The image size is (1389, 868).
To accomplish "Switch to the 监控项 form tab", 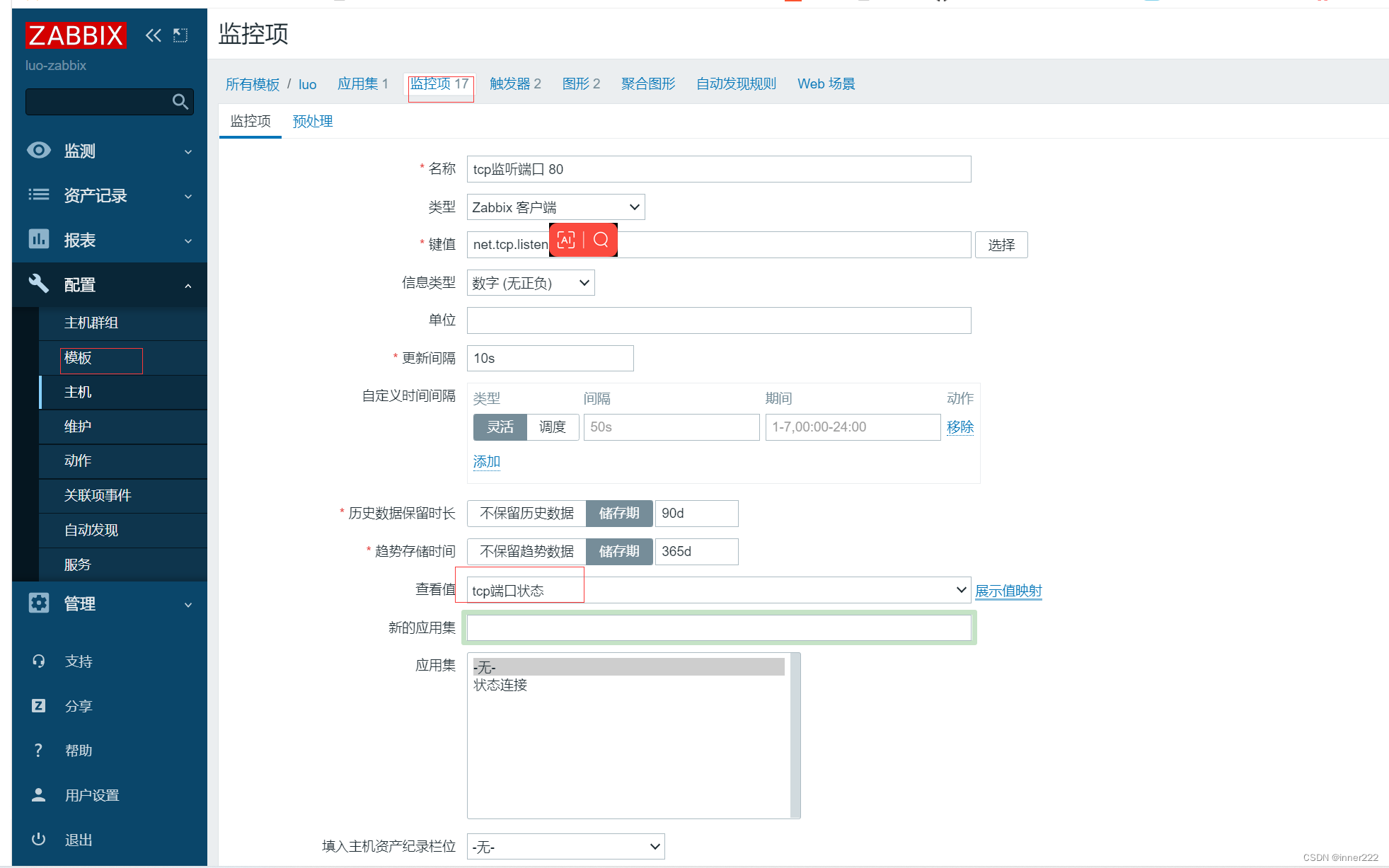I will [x=250, y=122].
